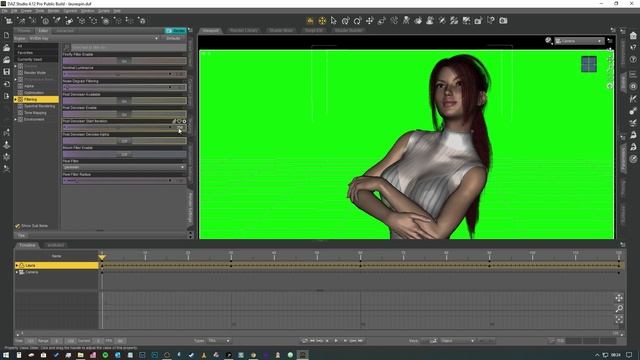Switch to the Script IDE tab
640x360 pixels.
point(313,31)
